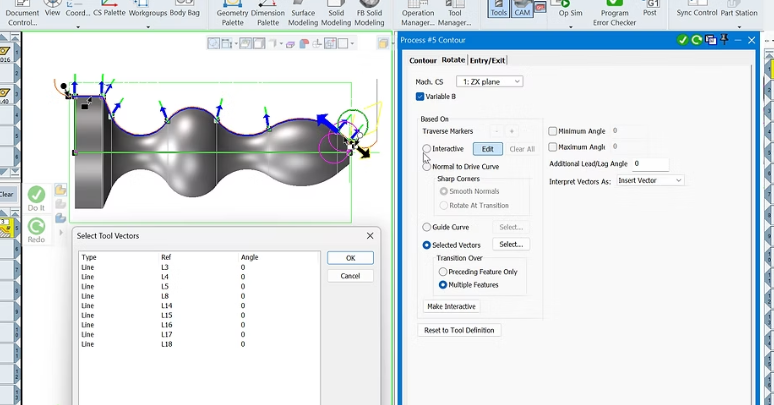This screenshot has height=405, width=774.
Task: Choose Preceding Feature Only option
Action: (443, 272)
